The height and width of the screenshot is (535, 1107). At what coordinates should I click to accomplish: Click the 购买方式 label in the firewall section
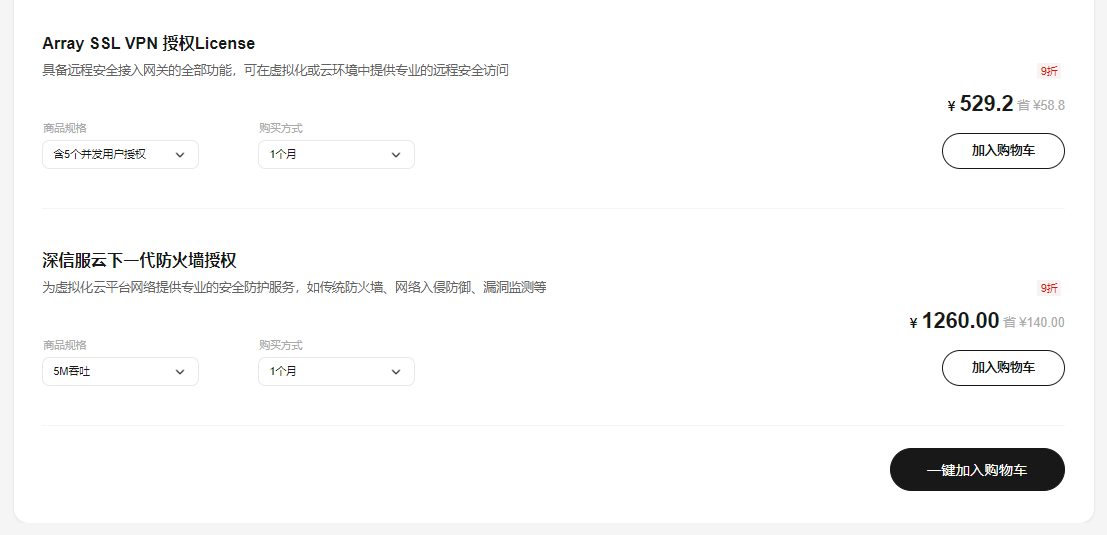click(x=280, y=345)
